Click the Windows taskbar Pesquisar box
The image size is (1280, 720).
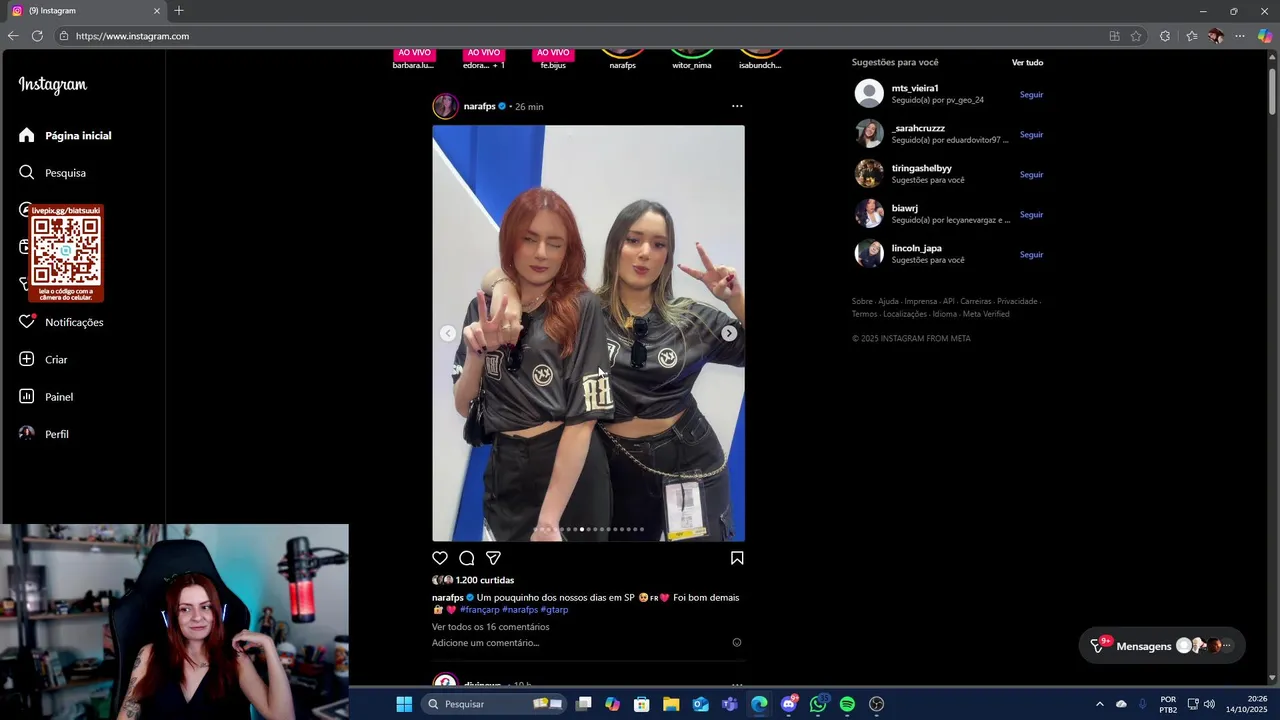click(x=493, y=704)
